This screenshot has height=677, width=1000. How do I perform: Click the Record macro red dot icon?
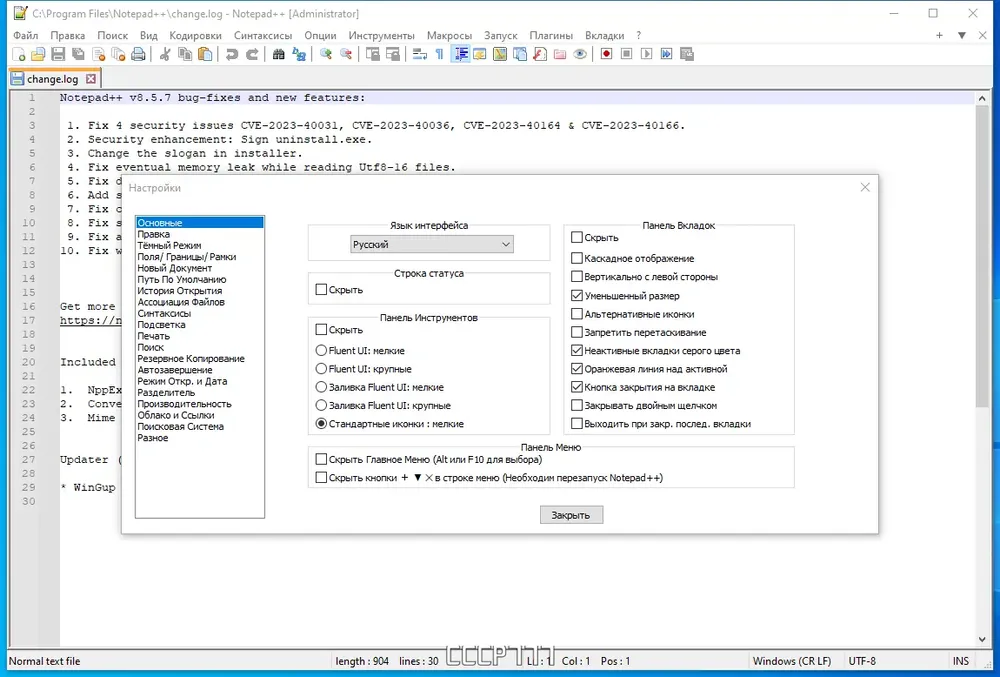click(x=607, y=54)
